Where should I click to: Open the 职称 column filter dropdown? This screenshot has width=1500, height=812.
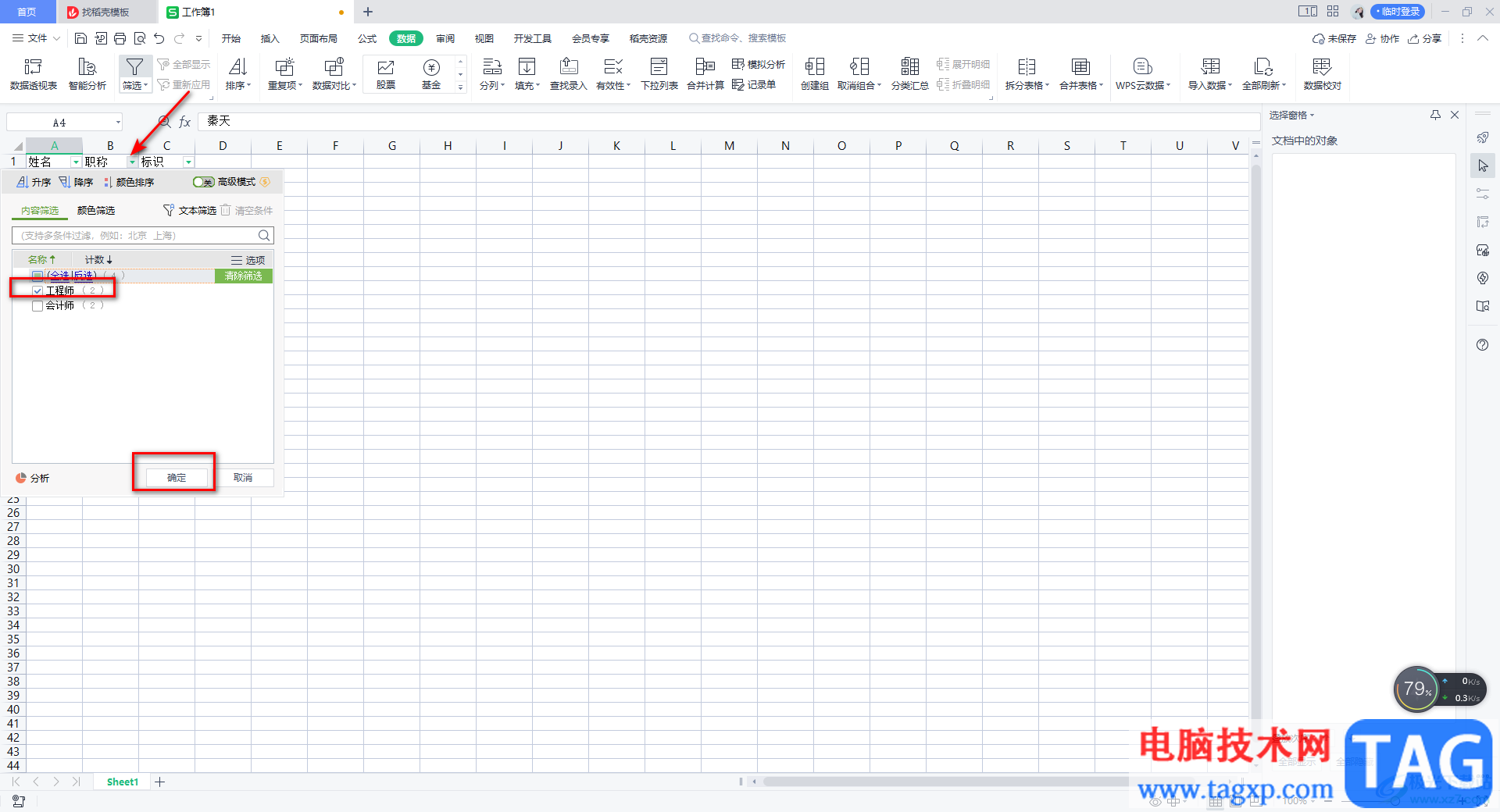tap(132, 162)
